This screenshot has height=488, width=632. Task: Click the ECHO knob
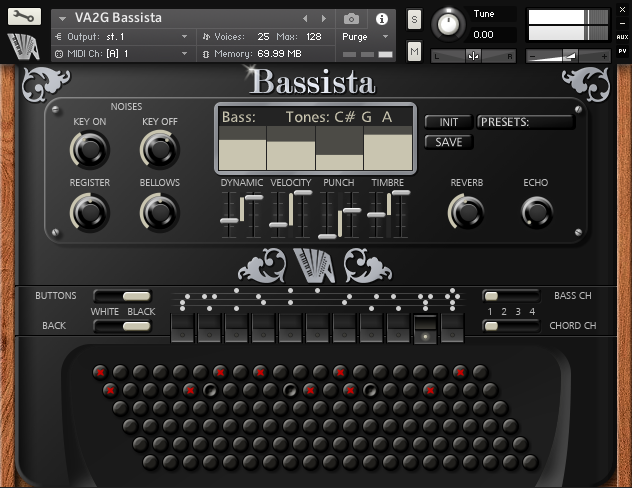coord(536,211)
